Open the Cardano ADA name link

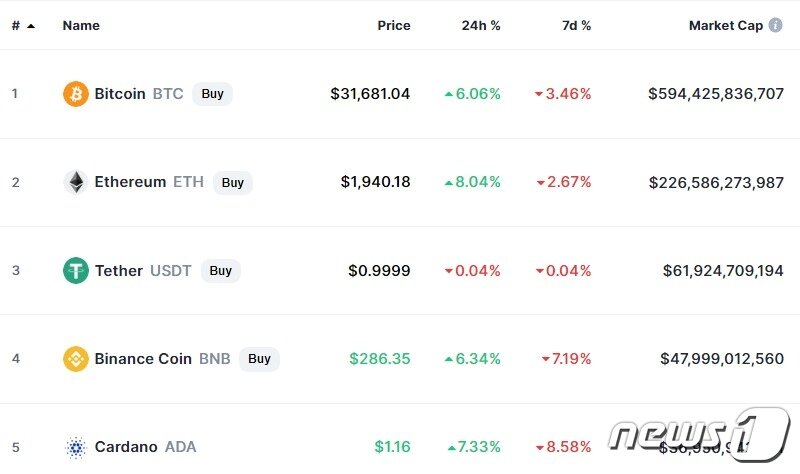tap(145, 447)
